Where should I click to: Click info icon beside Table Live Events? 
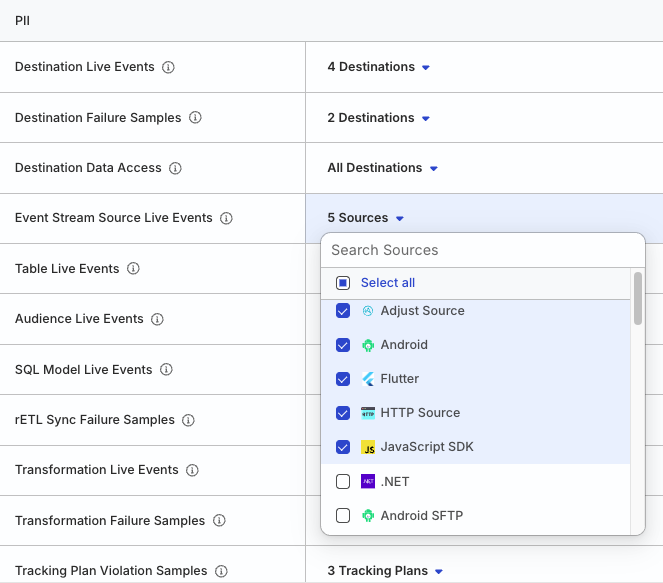click(x=133, y=268)
